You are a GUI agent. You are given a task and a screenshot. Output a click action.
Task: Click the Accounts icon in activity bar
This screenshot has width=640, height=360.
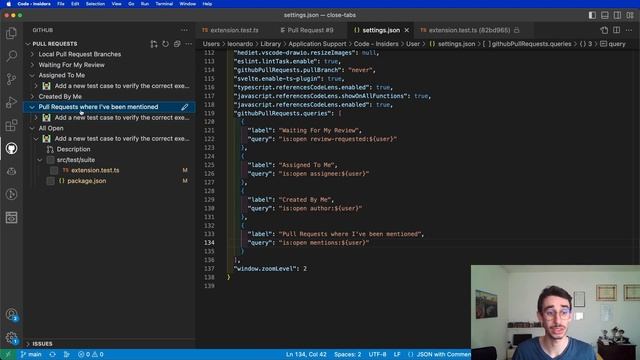11,315
